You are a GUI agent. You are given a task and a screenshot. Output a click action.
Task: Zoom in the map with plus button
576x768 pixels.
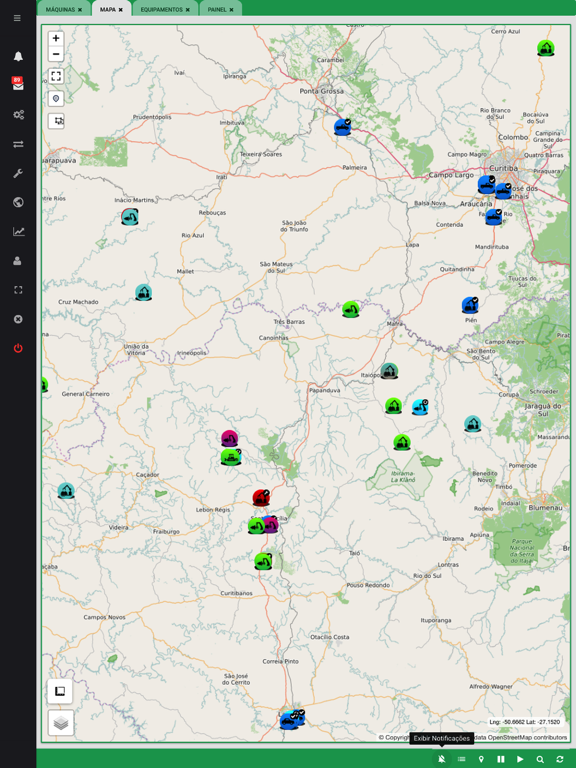tap(56, 38)
